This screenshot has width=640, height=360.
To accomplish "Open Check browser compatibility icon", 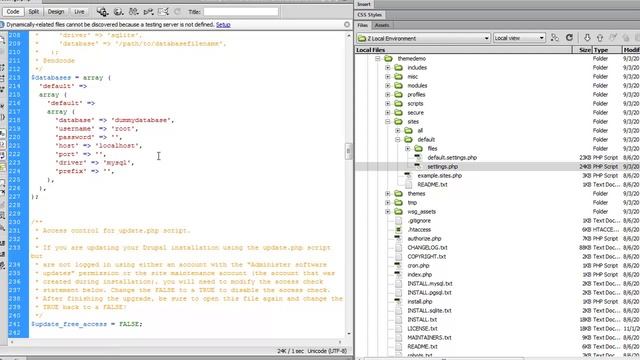I will [163, 12].
